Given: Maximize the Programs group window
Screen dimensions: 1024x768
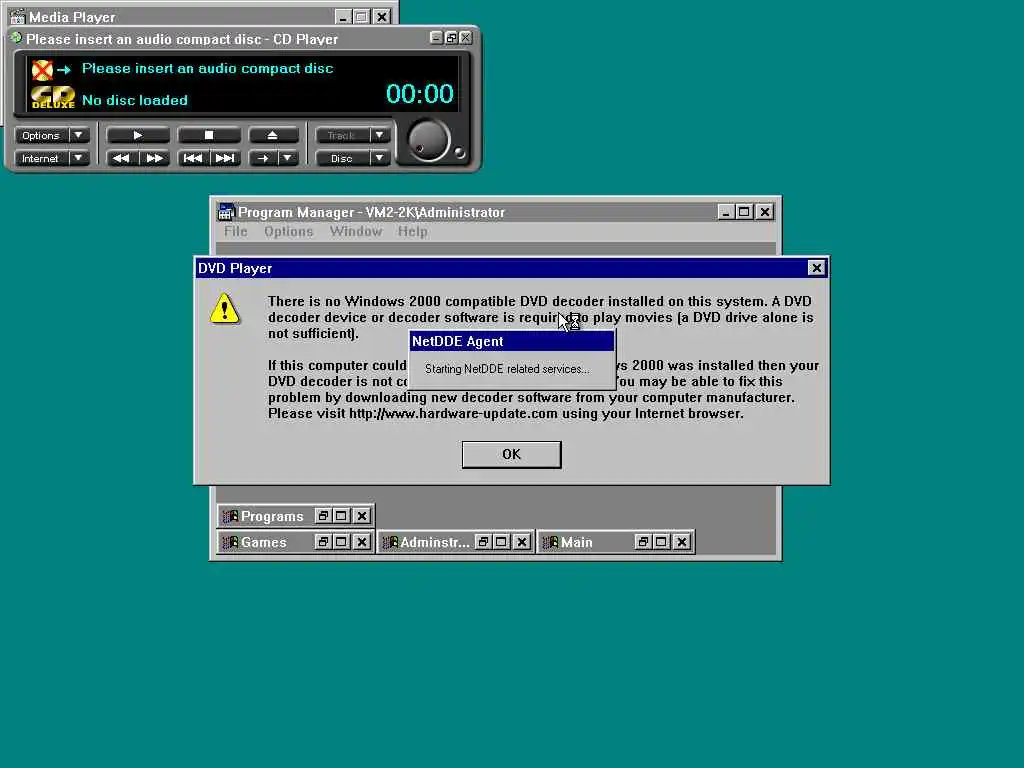Looking at the screenshot, I should click(341, 516).
